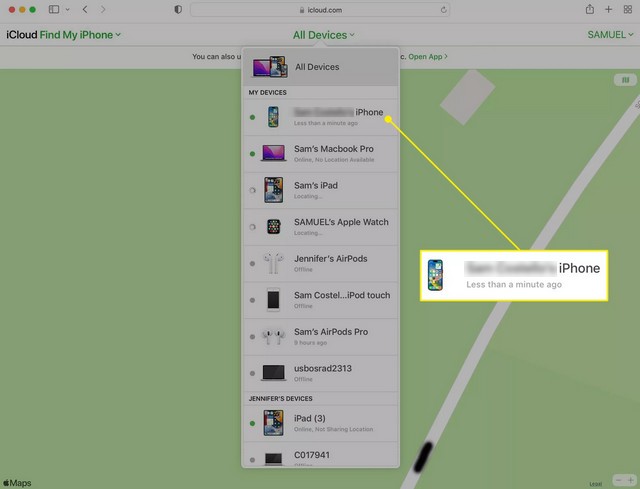Show the tab overview grid icon
This screenshot has width=640, height=489.
(628, 9)
